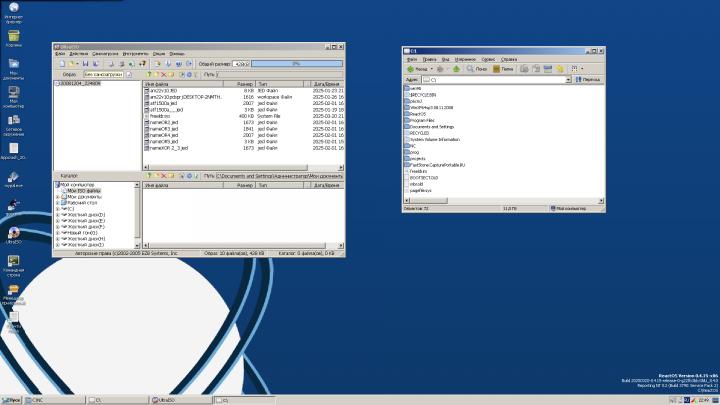Open the Internet browser desktop icon

click(x=14, y=10)
